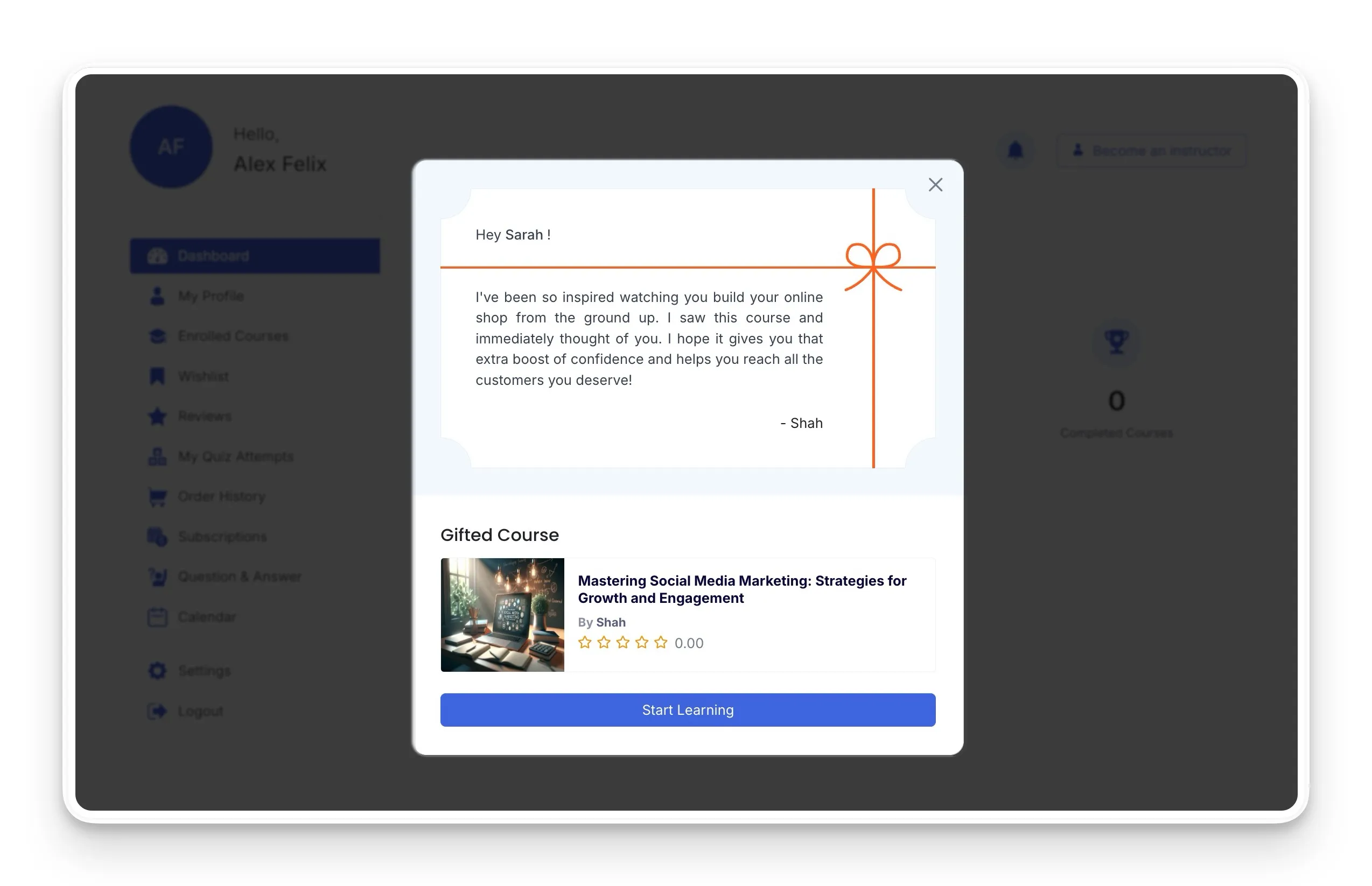
Task: Click the Order History cart icon
Action: [157, 496]
